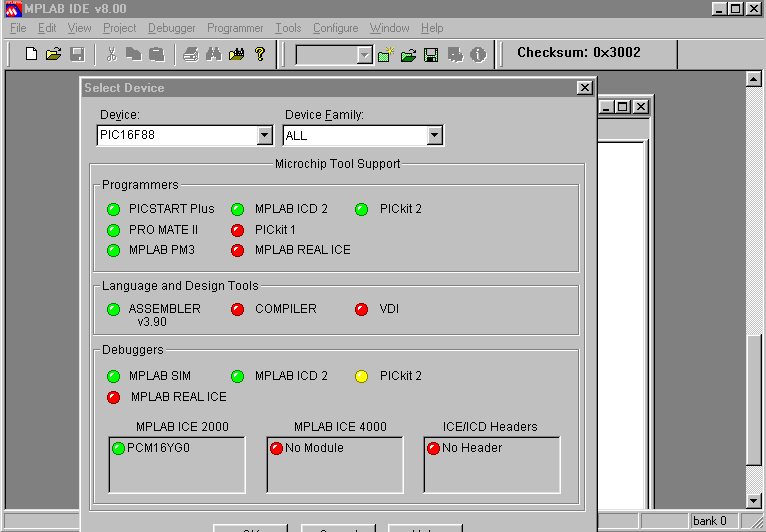Click red indicator beside VDI

362,309
